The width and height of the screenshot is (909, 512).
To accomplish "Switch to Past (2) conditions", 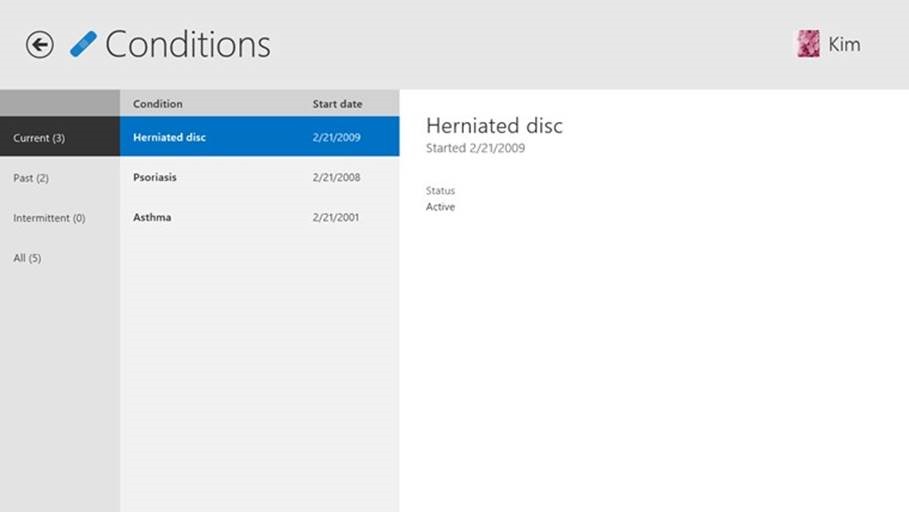I will click(31, 178).
